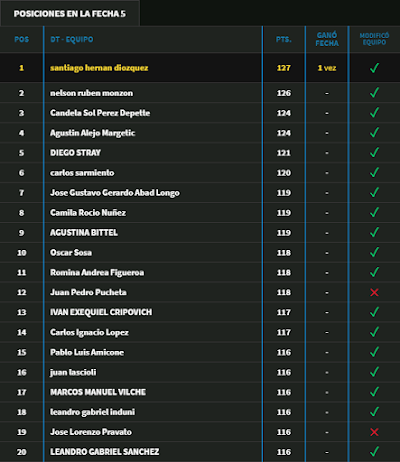Click the '1 vez' won-date cell
400x462 pixels.
click(327, 68)
